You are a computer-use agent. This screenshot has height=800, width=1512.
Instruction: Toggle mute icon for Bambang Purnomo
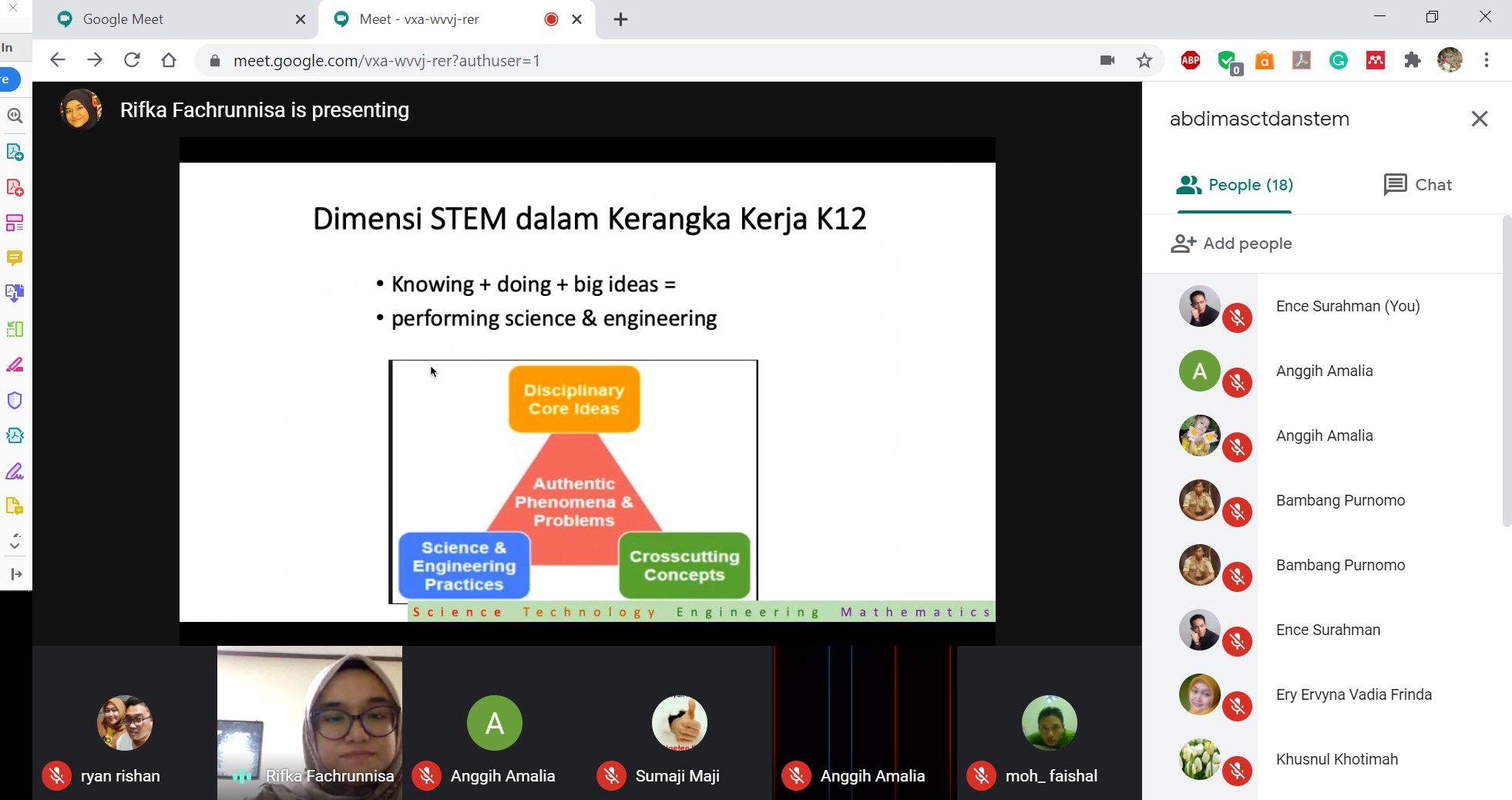[x=1237, y=512]
